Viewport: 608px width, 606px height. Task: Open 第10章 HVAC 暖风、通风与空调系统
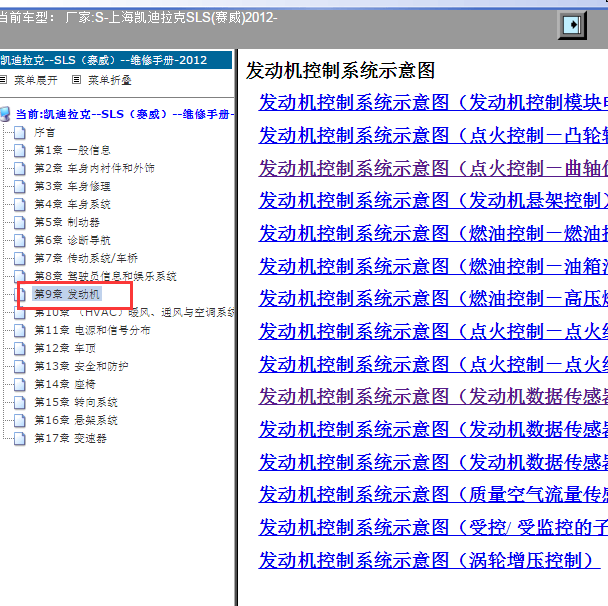(x=134, y=312)
